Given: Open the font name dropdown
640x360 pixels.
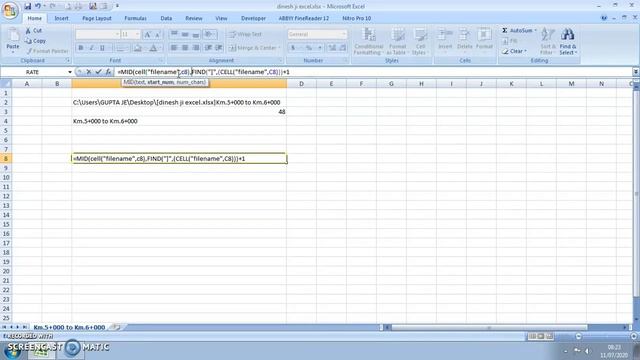Looking at the screenshot, I should pyautogui.click(x=117, y=35).
